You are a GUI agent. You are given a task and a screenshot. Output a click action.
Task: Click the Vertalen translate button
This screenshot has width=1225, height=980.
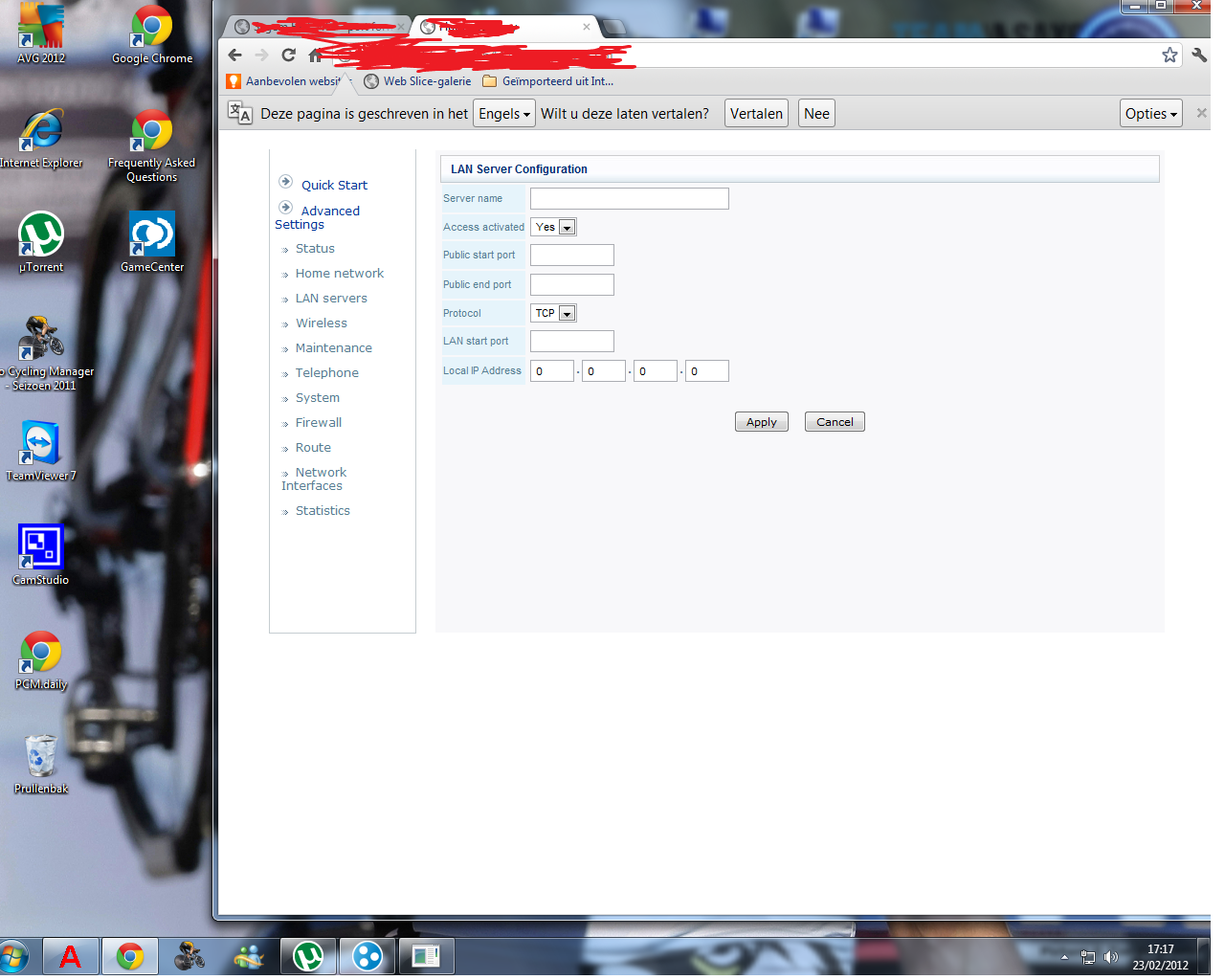click(x=756, y=114)
